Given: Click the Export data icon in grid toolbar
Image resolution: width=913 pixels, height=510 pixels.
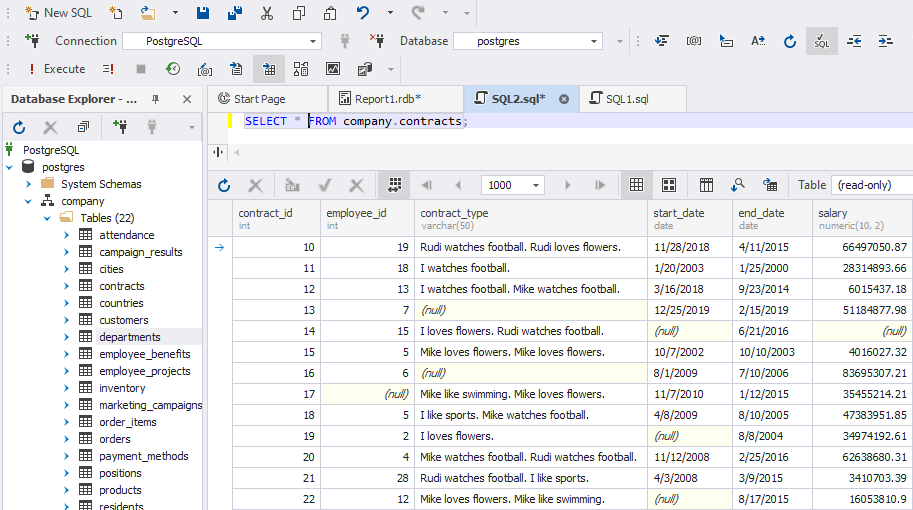Looking at the screenshot, I should [770, 185].
